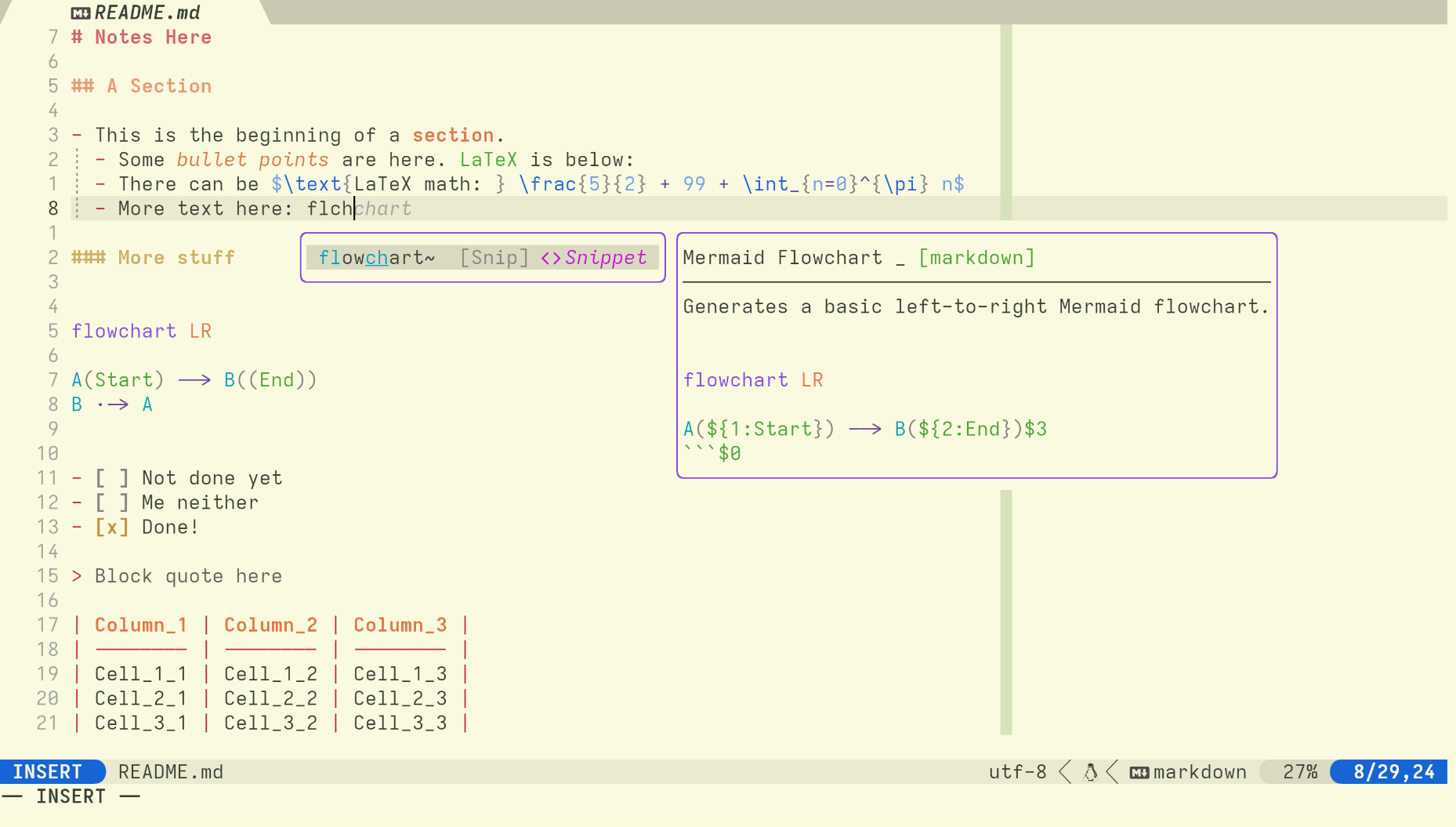Image resolution: width=1456 pixels, height=827 pixels.
Task: Click 'A(${1:Start})' in snippet preview
Action: (x=759, y=429)
